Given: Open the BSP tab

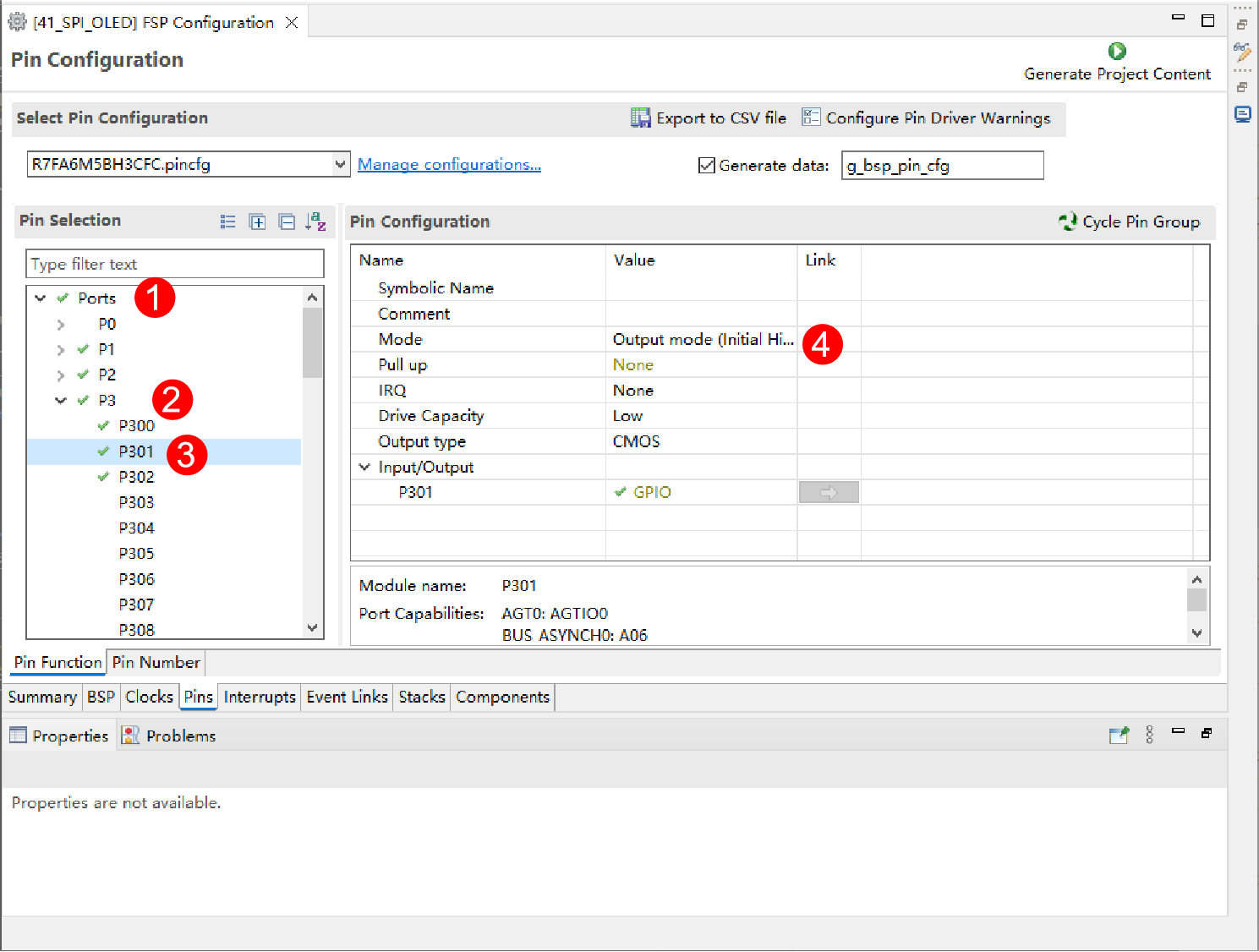Looking at the screenshot, I should [101, 697].
